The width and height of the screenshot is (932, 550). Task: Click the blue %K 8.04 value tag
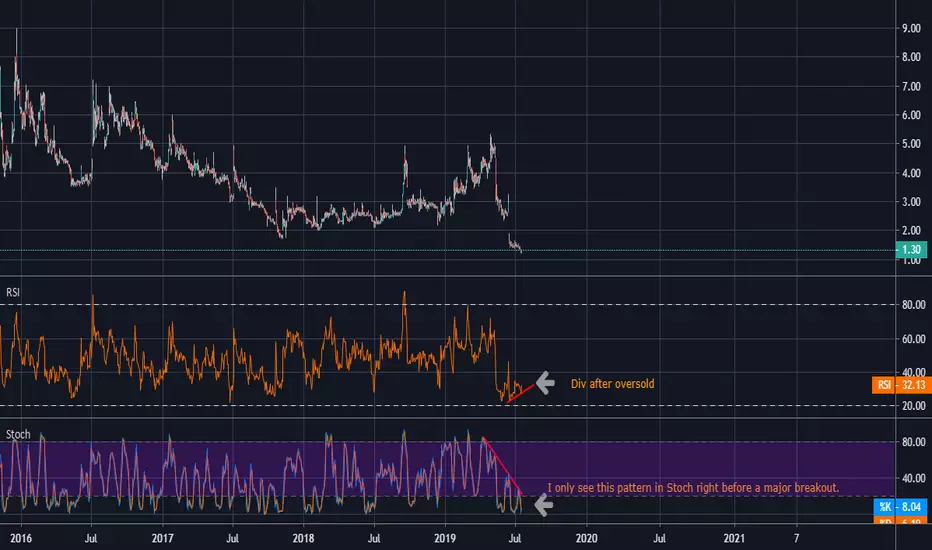click(899, 507)
